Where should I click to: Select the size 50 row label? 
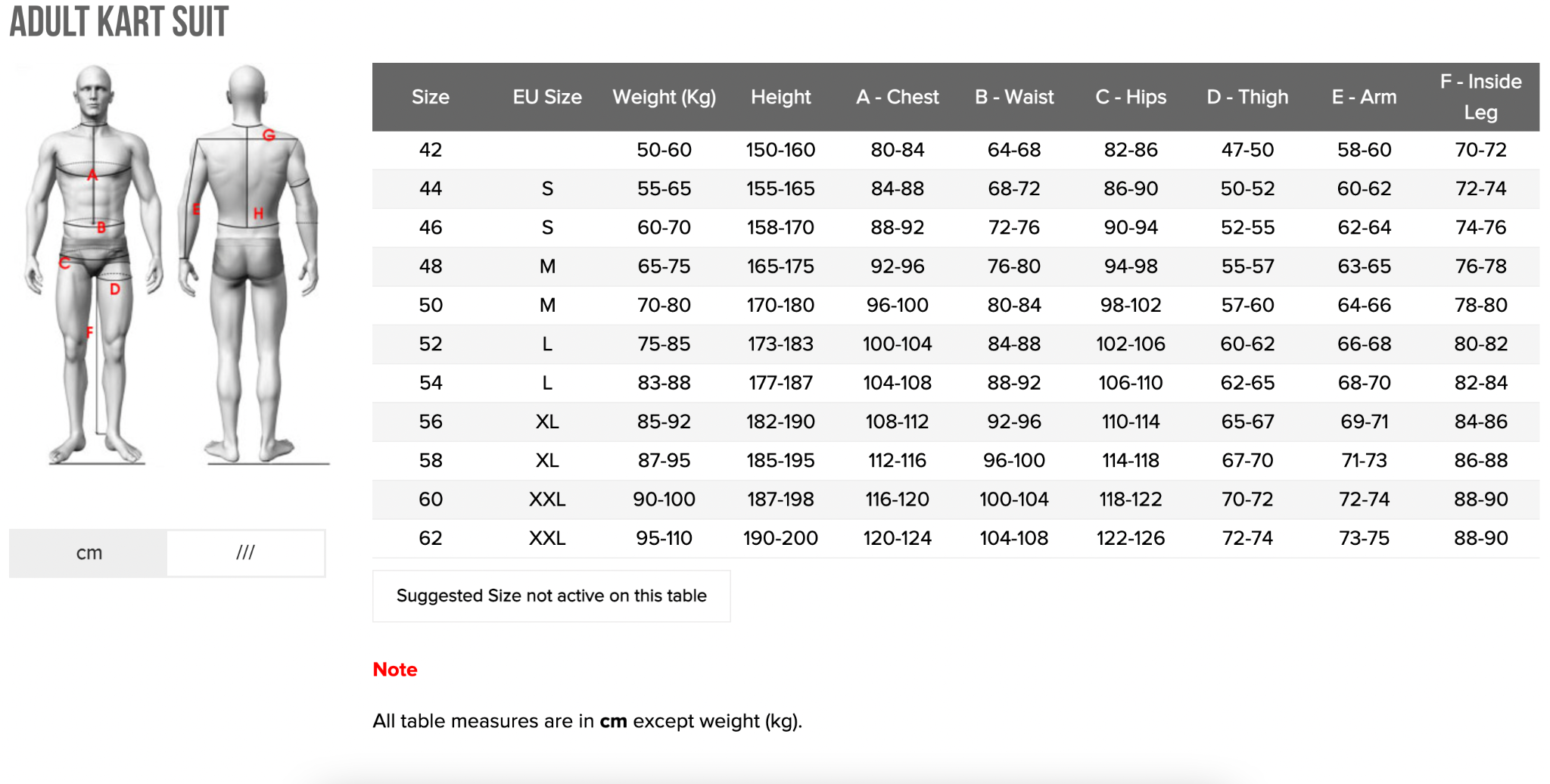[431, 306]
